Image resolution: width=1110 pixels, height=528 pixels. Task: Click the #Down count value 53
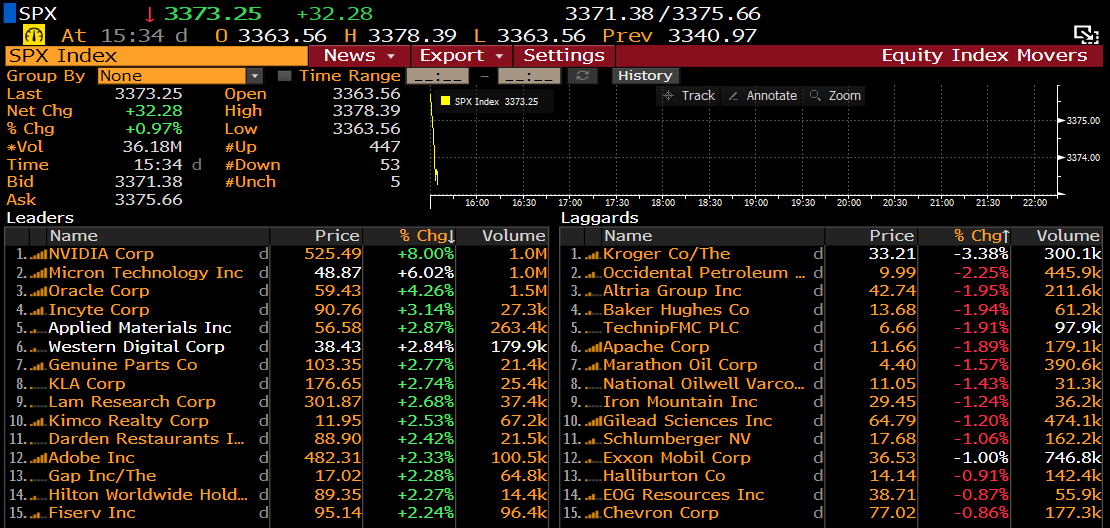pyautogui.click(x=390, y=165)
